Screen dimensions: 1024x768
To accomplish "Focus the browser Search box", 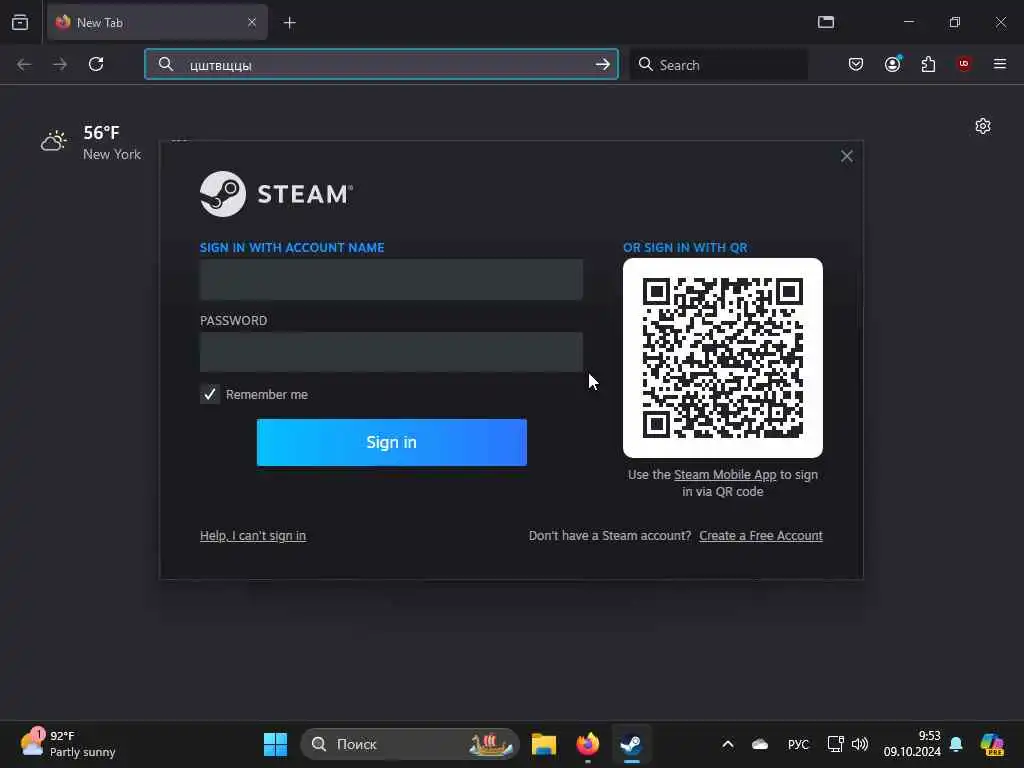I will [x=718, y=64].
